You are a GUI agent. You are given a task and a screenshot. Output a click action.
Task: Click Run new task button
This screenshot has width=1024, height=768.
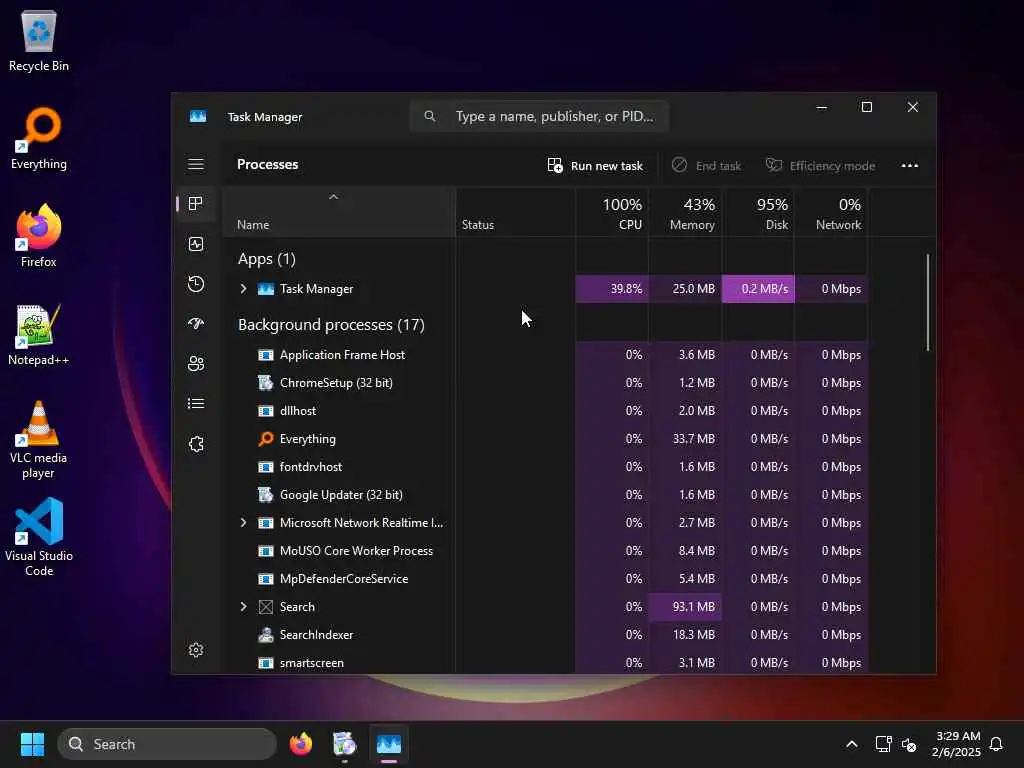tap(595, 166)
